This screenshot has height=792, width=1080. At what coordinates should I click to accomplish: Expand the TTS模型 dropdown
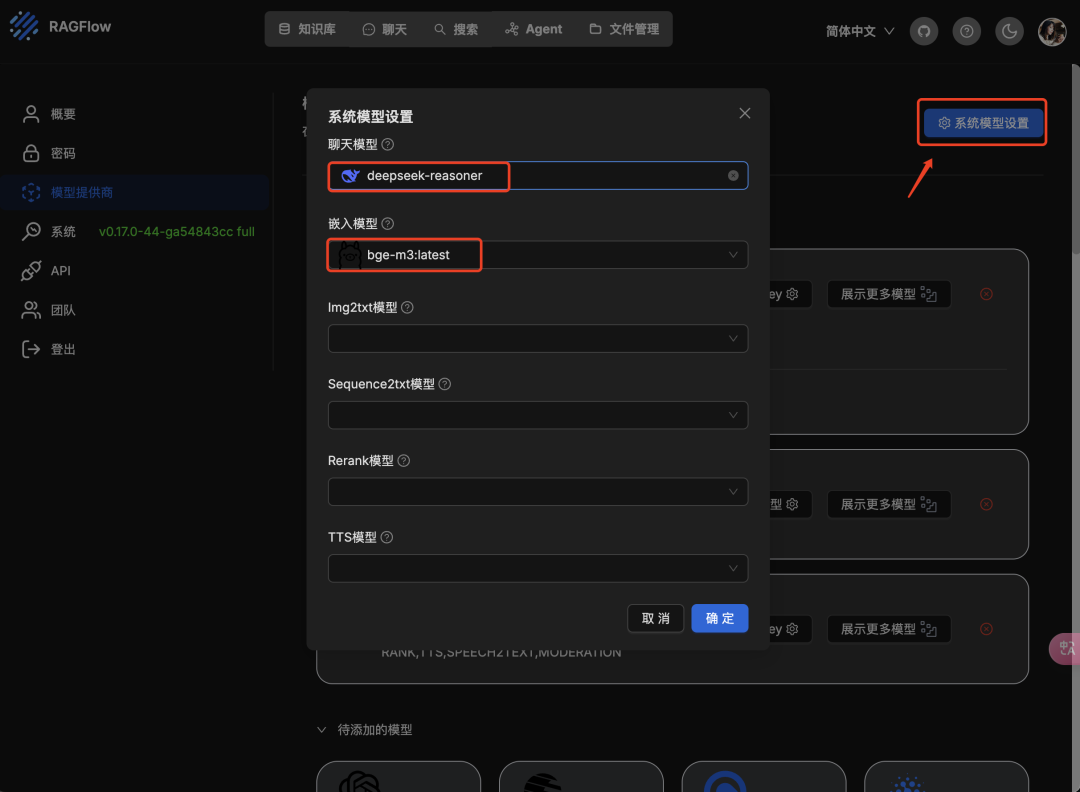coord(538,568)
